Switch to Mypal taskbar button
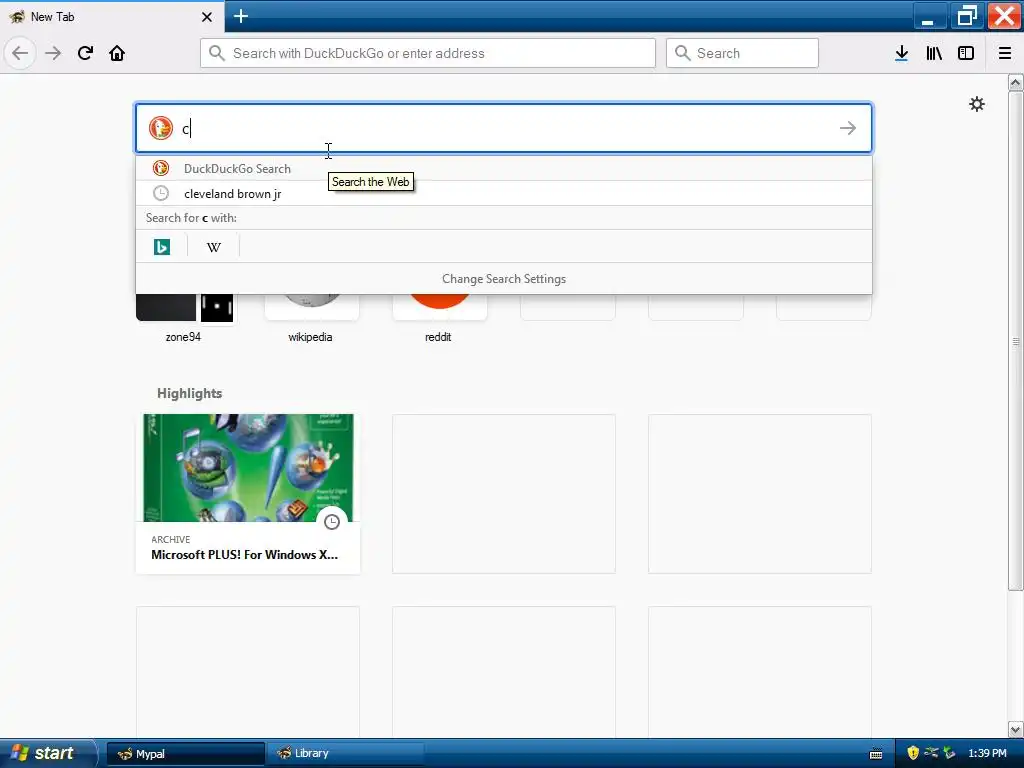Image resolution: width=1024 pixels, height=768 pixels. coord(185,754)
